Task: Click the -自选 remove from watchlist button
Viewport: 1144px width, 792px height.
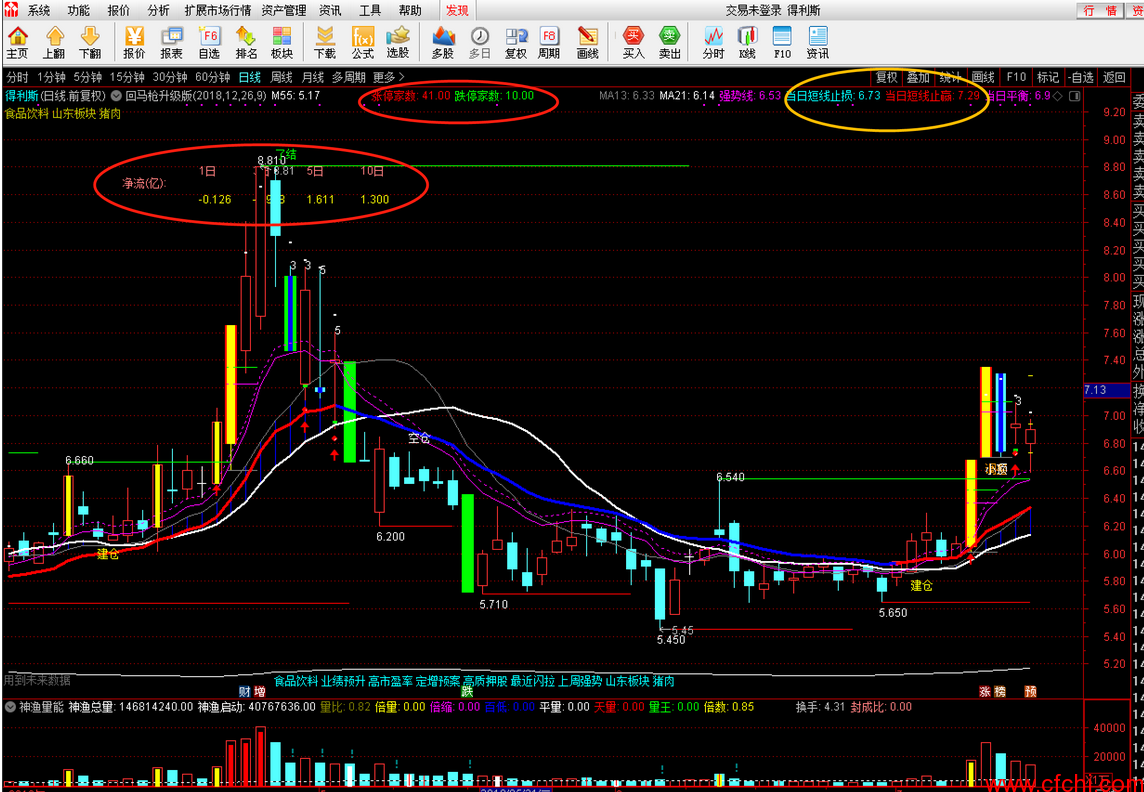Action: 1081,77
